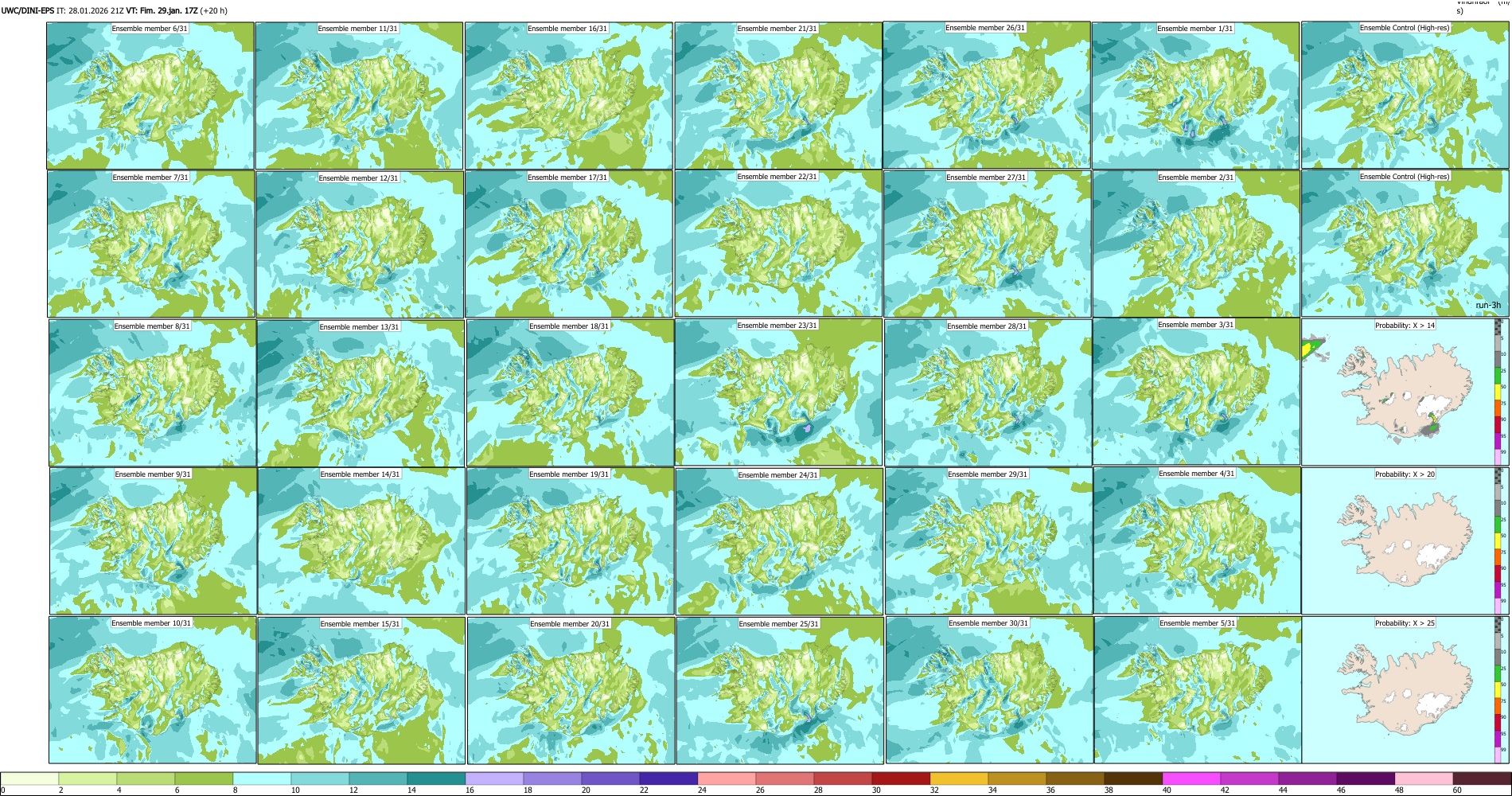Screen dimensions: 1512x796
Task: Open the Ensemble member 11/31 map
Action: [x=359, y=96]
